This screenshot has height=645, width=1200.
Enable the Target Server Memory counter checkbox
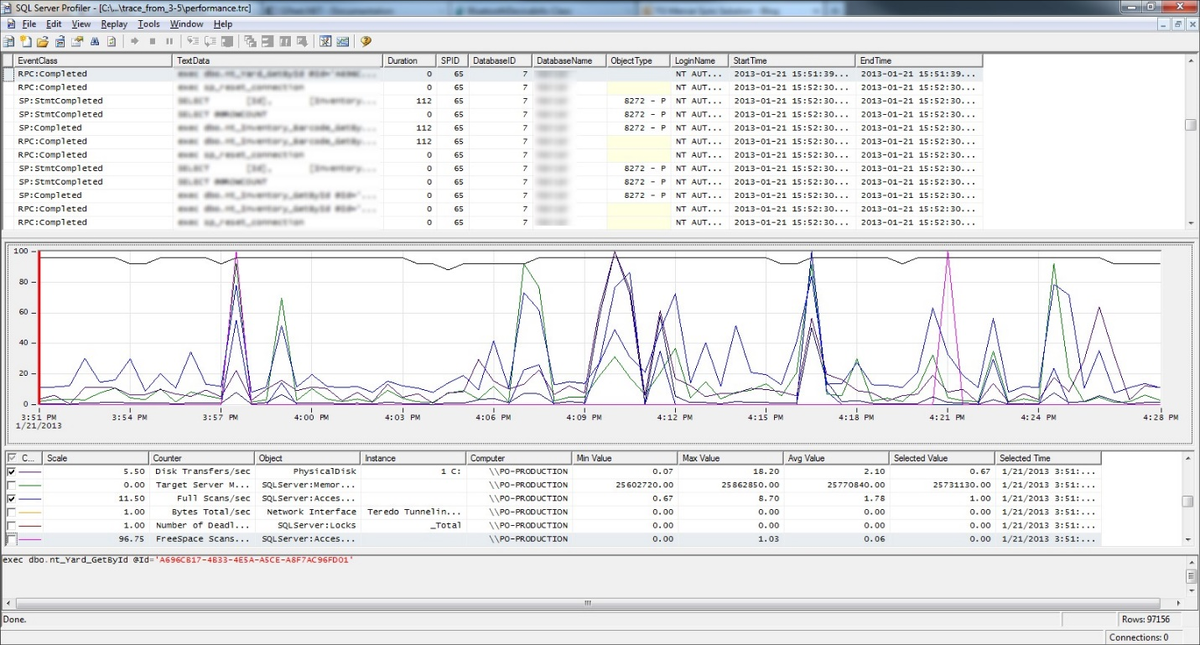click(12, 484)
